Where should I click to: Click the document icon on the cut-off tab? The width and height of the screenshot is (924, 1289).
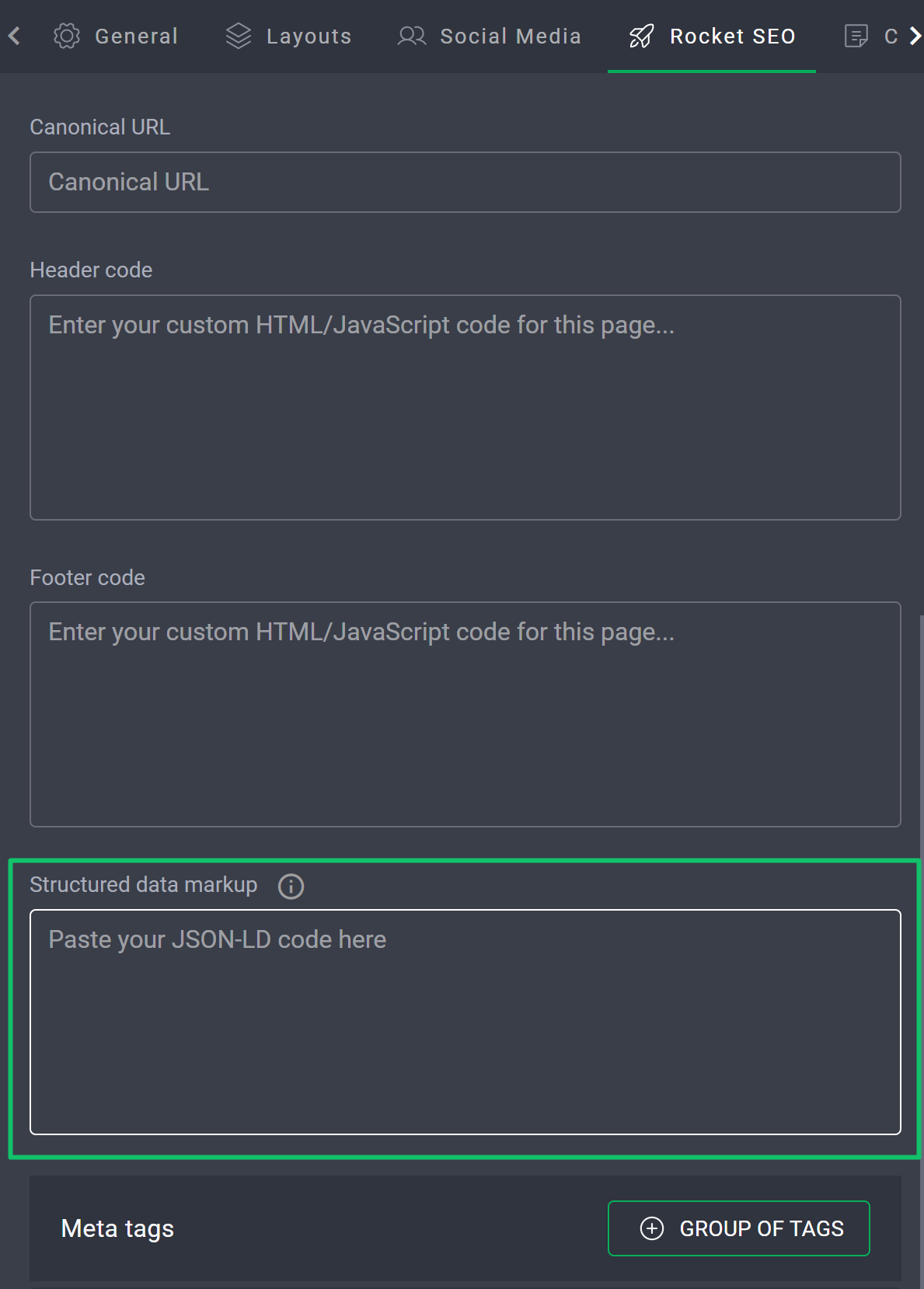[x=856, y=36]
